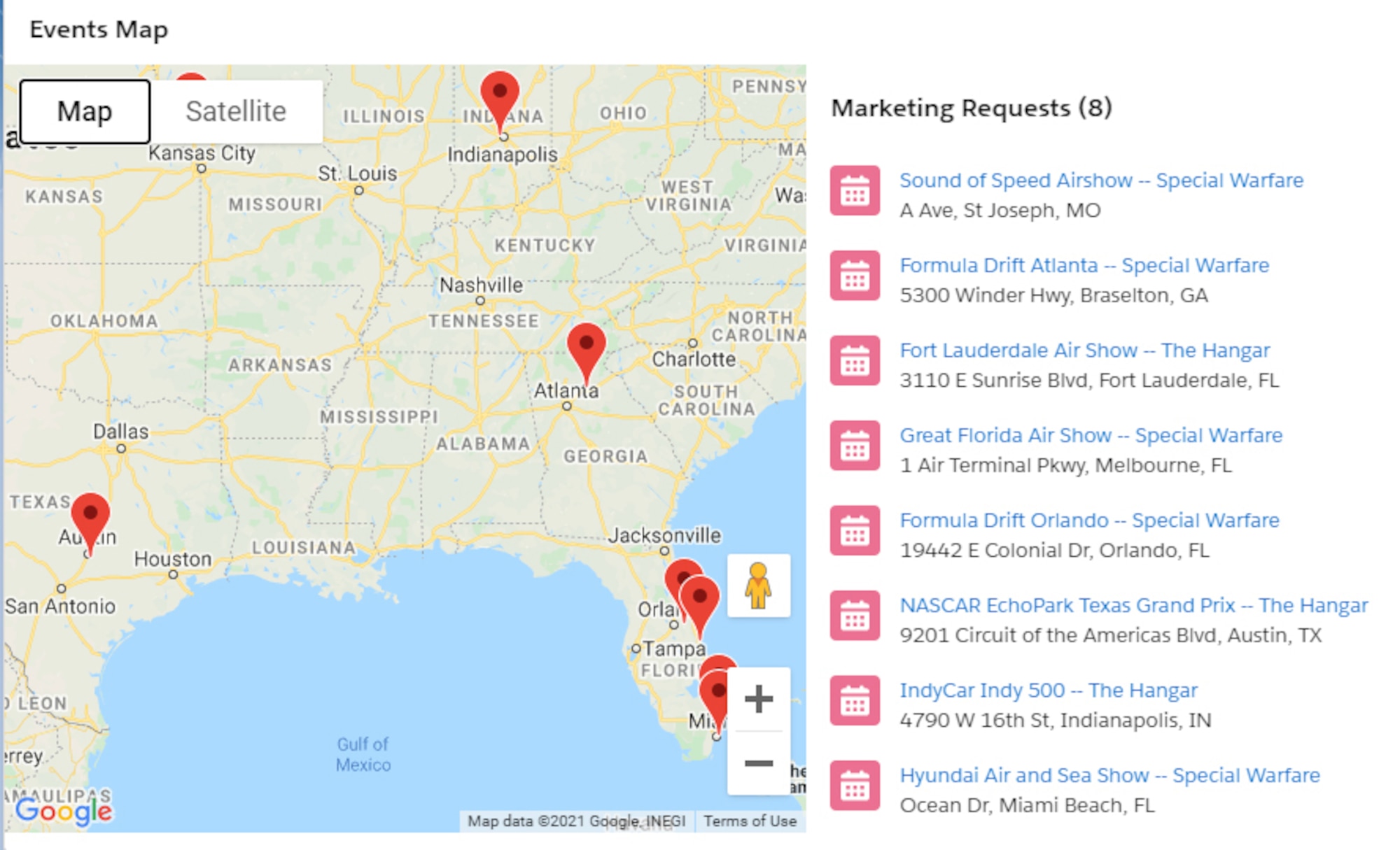The image size is (1400, 850).
Task: Click the San Antonio label on the map
Action: (x=60, y=606)
